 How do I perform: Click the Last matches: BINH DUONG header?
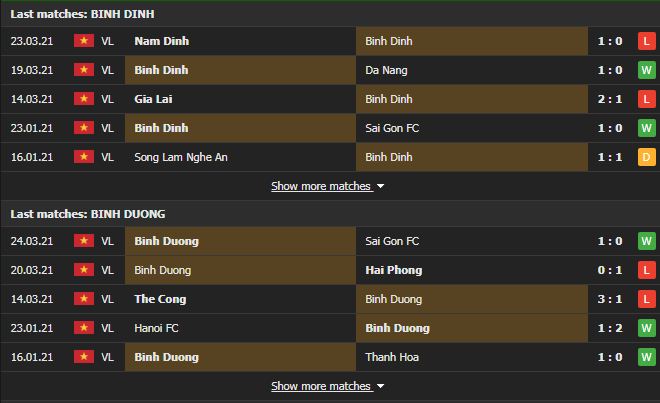point(88,214)
